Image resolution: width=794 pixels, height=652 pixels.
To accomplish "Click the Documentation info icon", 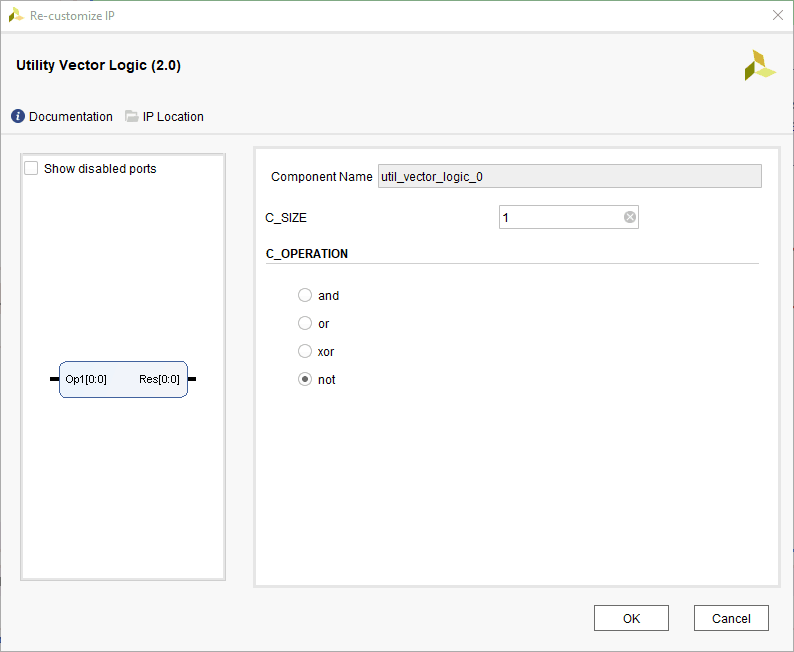I will pyautogui.click(x=18, y=117).
